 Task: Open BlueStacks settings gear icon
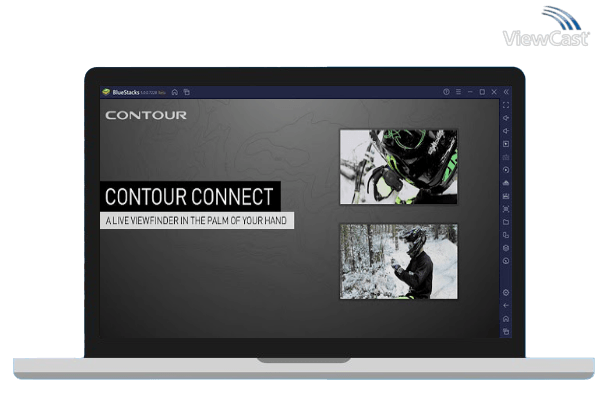tap(506, 293)
